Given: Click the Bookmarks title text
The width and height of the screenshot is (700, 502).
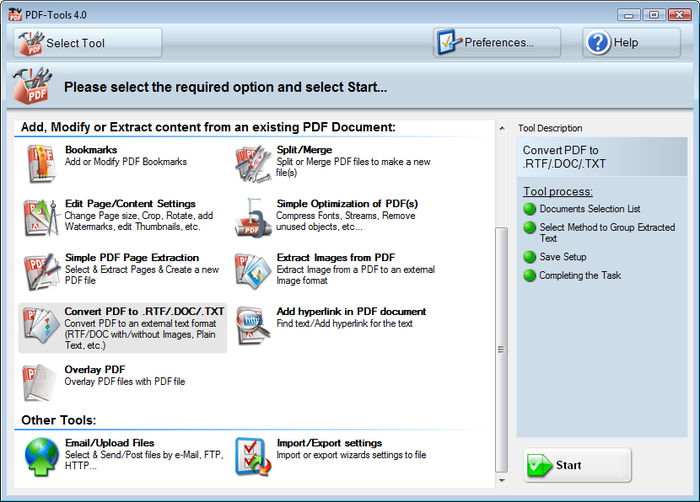Looking at the screenshot, I should (x=91, y=150).
